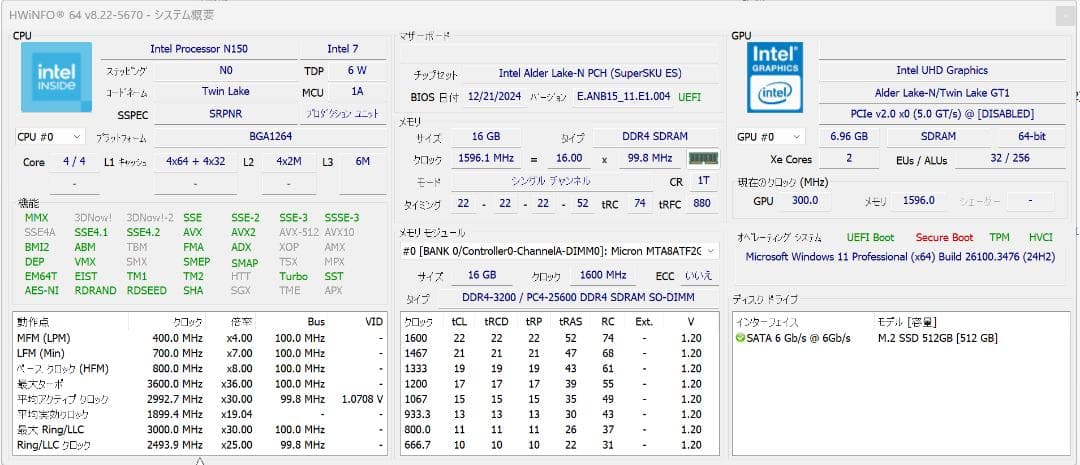Image resolution: width=1080 pixels, height=465 pixels.
Task: Click the BIOS date 12/21/2024 field
Action: (495, 96)
